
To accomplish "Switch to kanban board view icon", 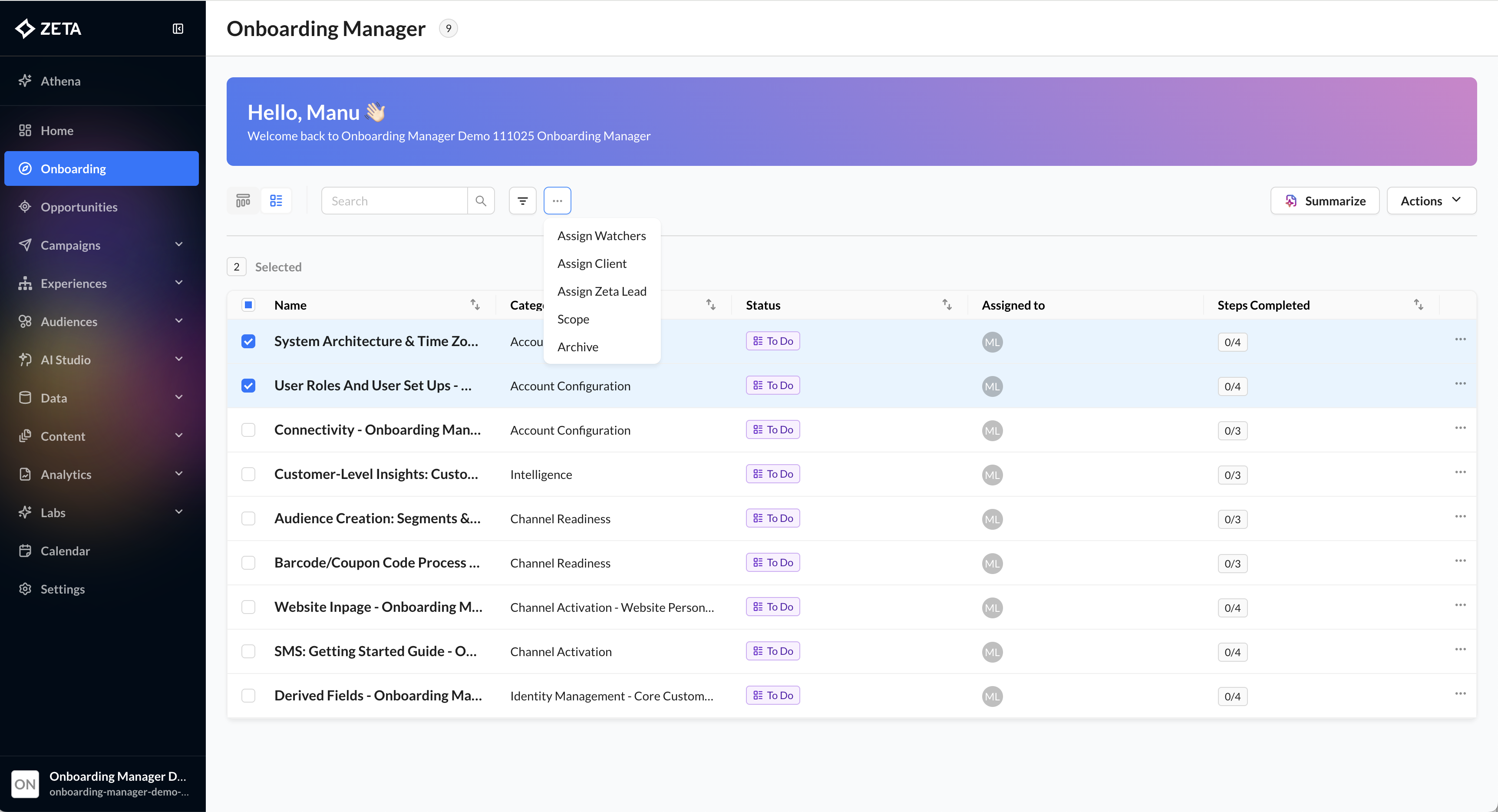I will point(242,201).
